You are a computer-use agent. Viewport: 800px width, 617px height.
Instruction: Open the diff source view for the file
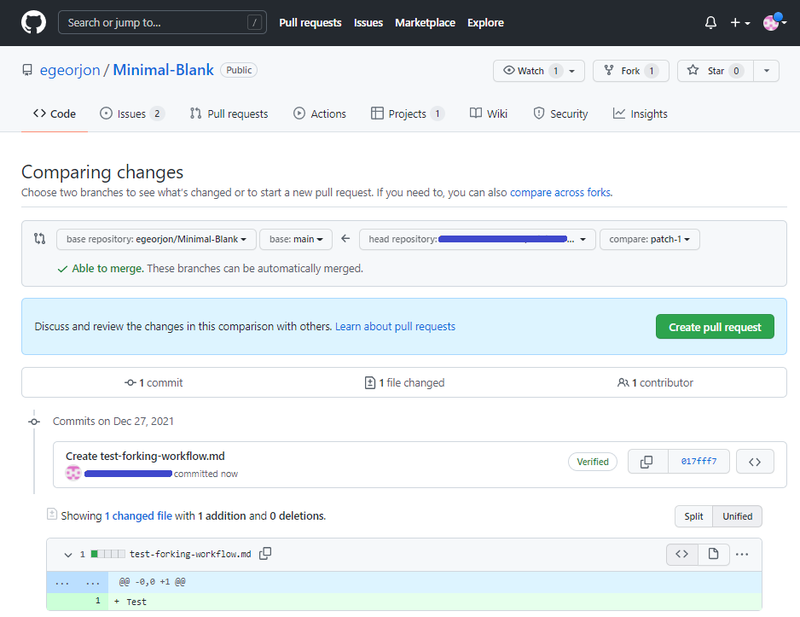(682, 554)
